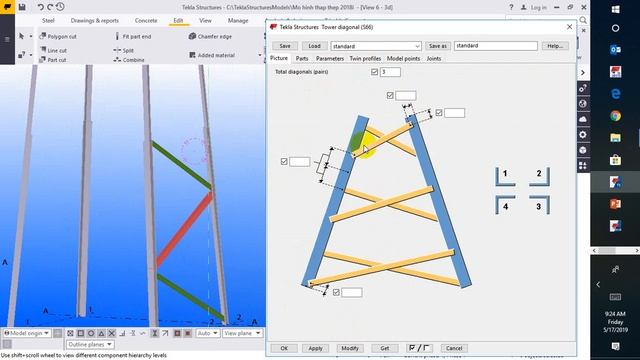Open the Drawings & reports ribbon tab

[x=95, y=20]
